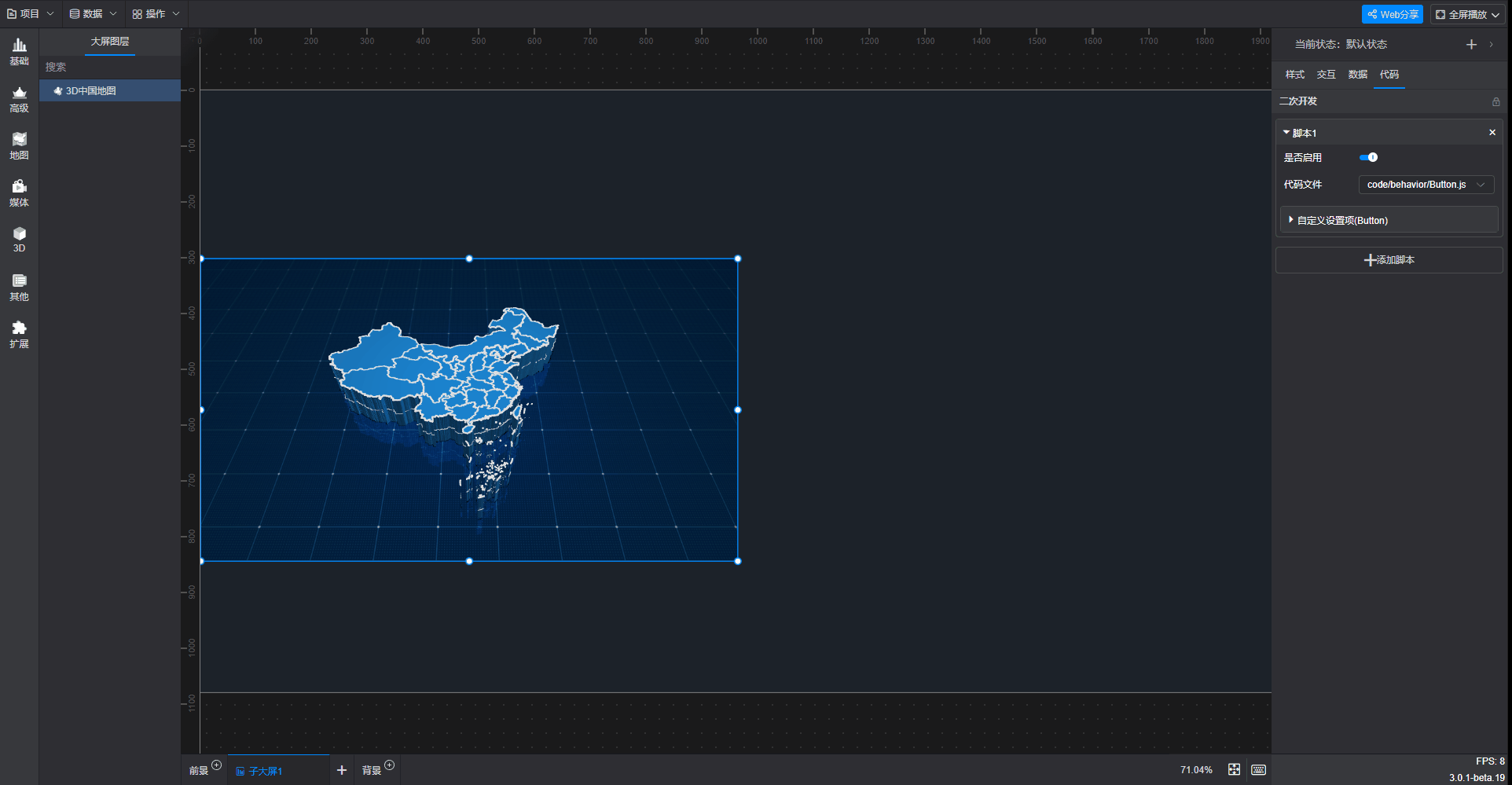Click the right arrow next to the state plus icon

point(1491,45)
